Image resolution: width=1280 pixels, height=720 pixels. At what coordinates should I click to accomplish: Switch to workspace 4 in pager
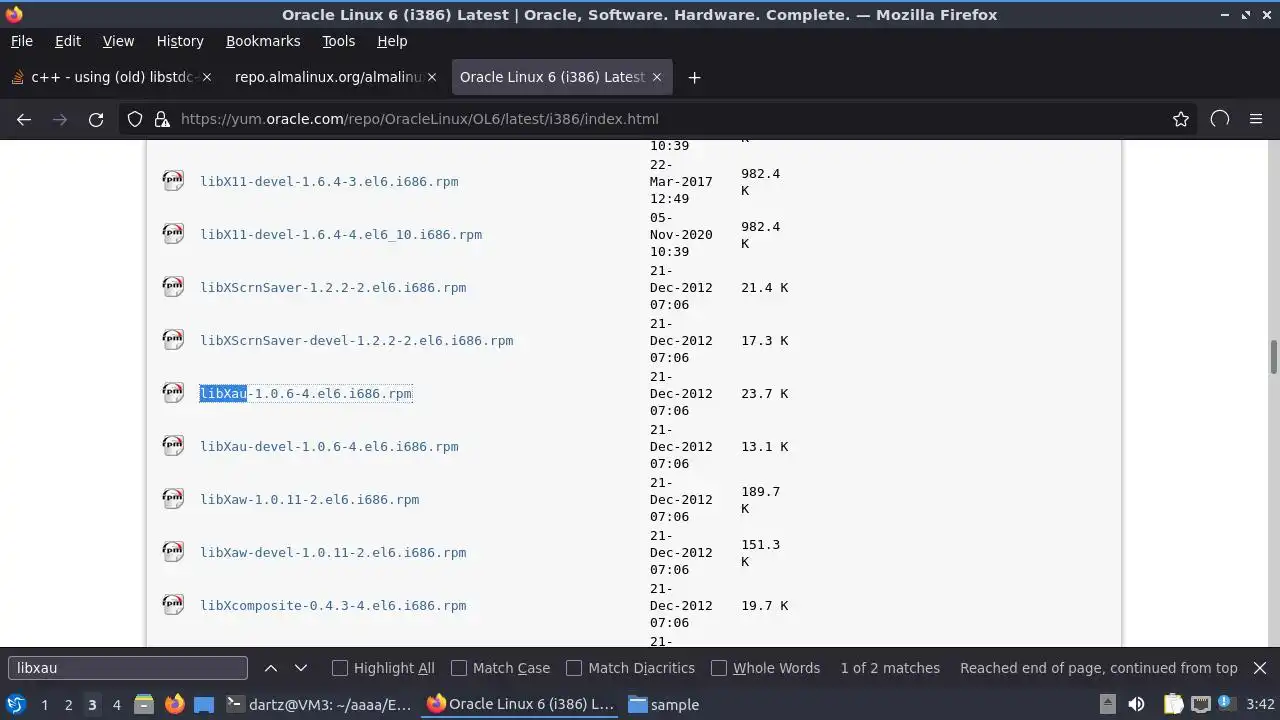pos(116,704)
